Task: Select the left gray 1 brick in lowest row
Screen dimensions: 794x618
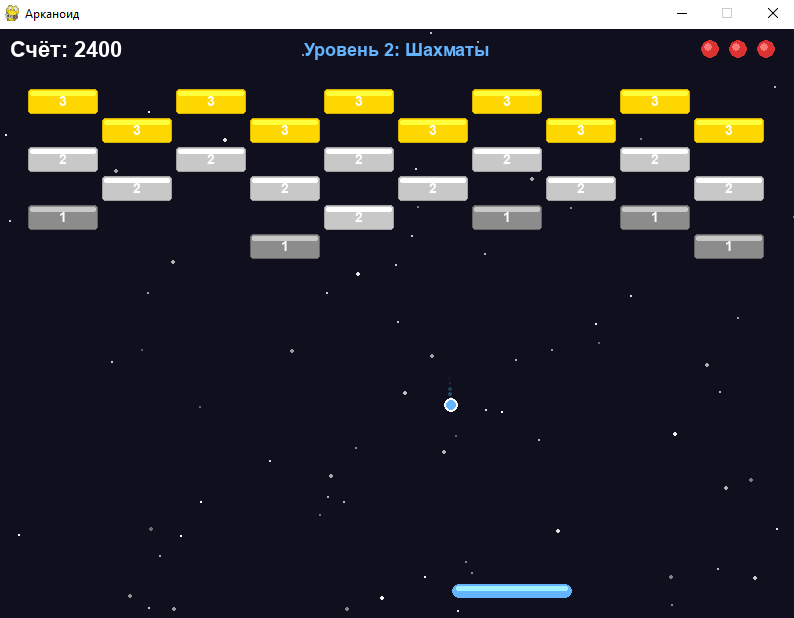Action: pos(285,246)
